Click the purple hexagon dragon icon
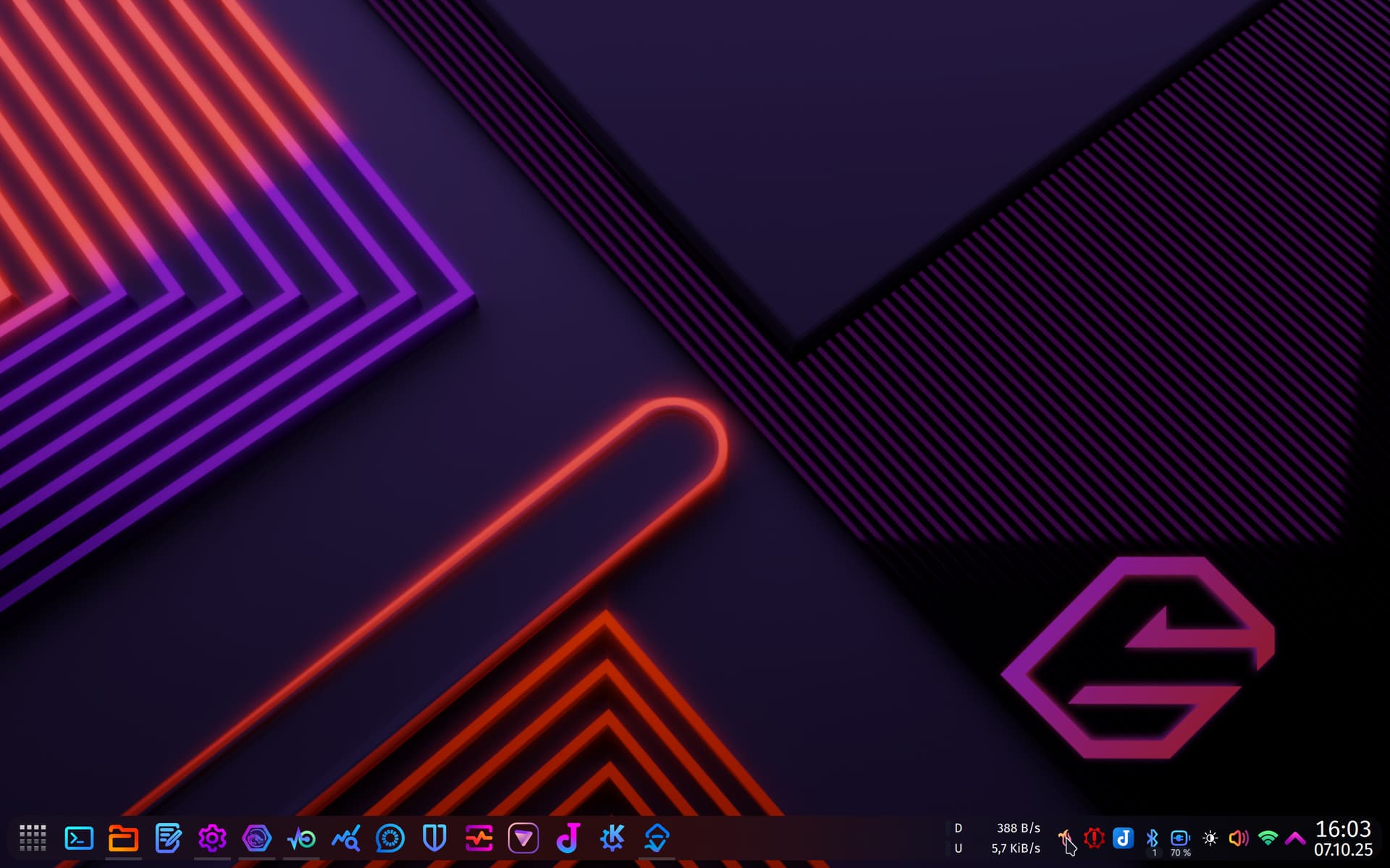1390x868 pixels. tap(256, 838)
